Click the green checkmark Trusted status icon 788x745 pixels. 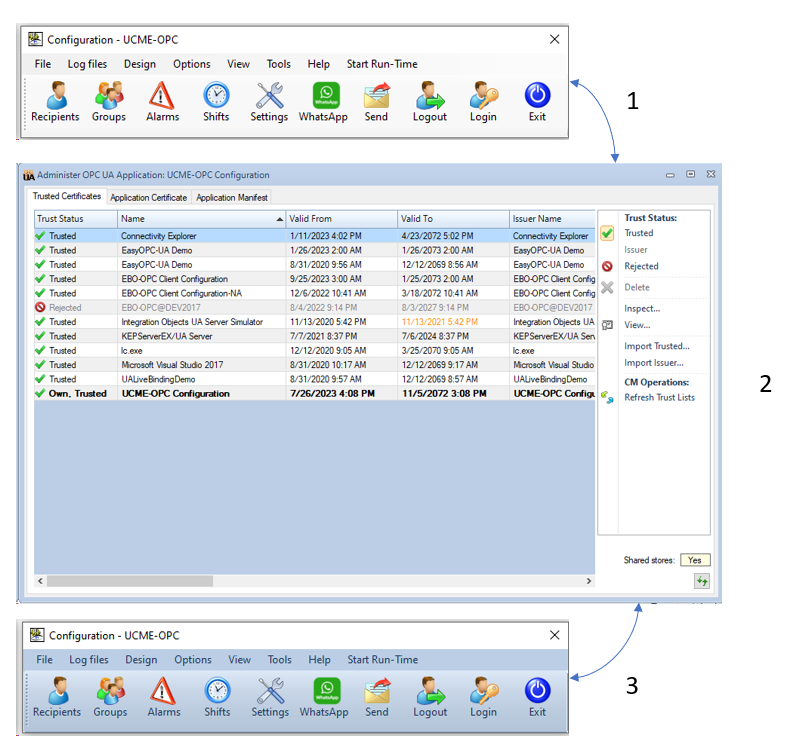tap(607, 233)
